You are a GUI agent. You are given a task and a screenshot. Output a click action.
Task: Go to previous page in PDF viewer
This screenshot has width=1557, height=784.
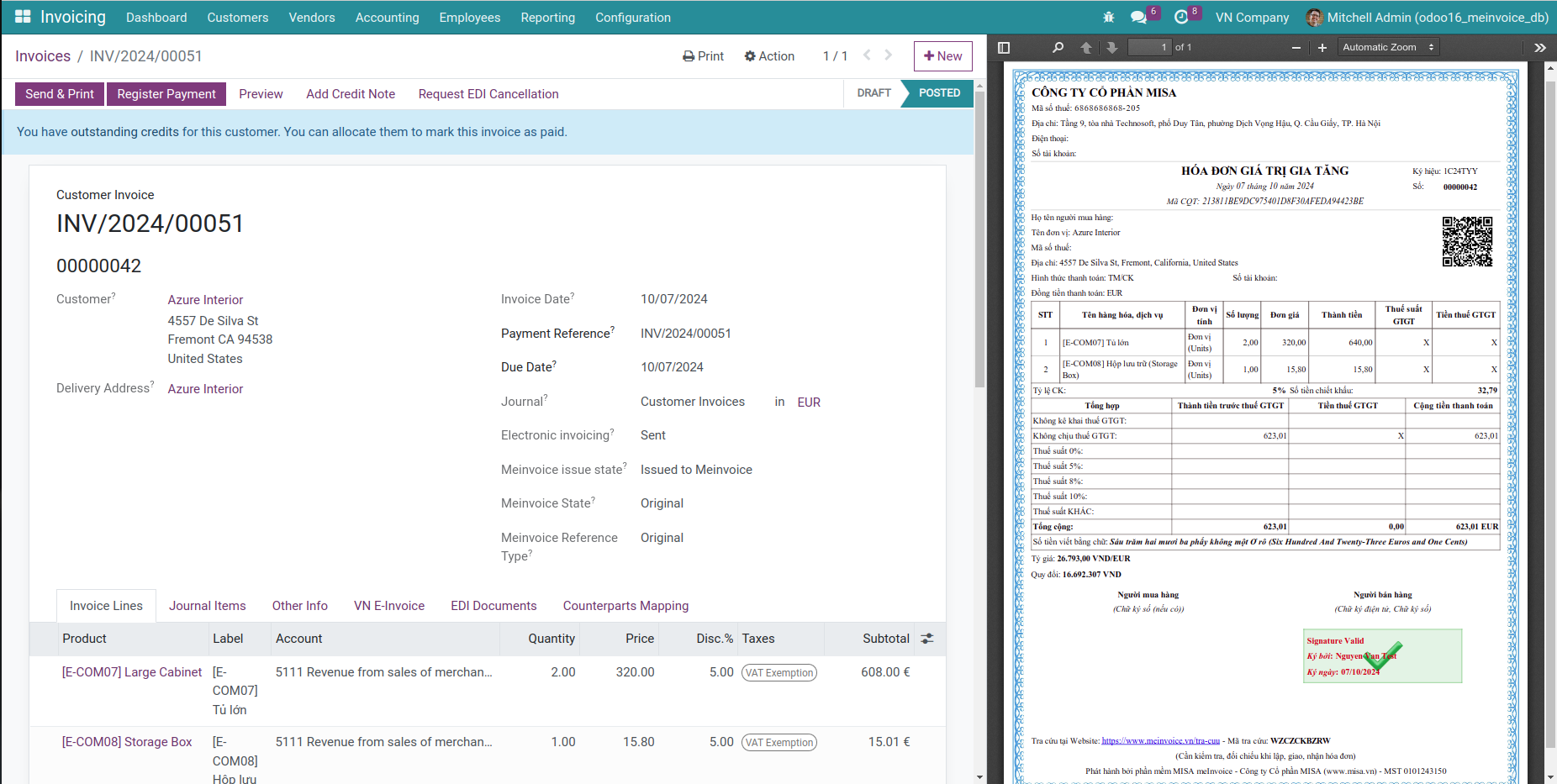[1086, 48]
